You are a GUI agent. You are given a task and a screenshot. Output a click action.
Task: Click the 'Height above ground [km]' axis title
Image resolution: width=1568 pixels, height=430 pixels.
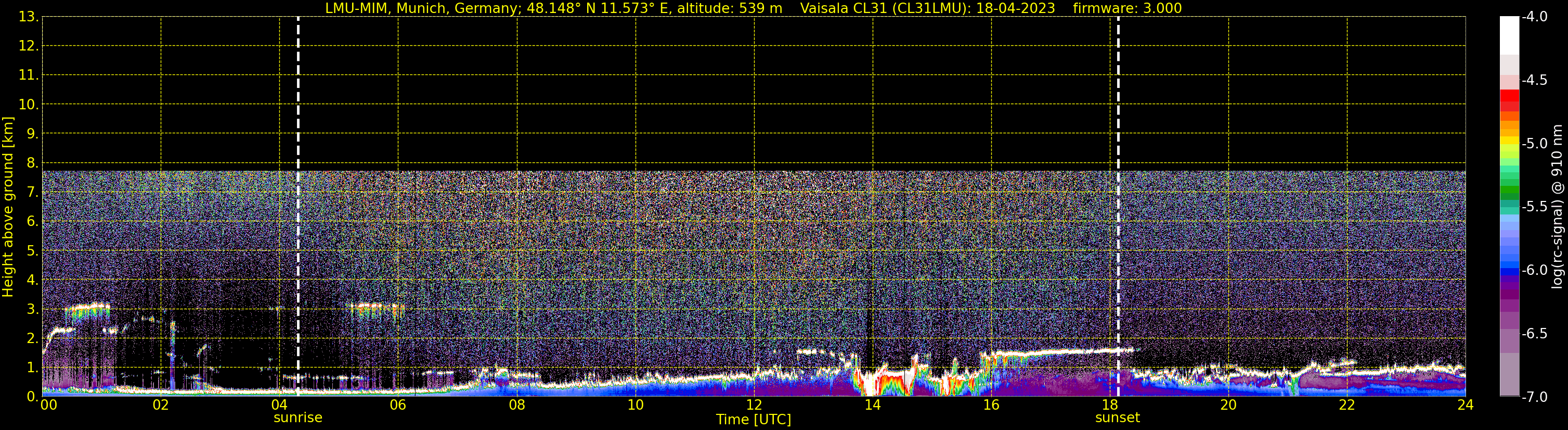click(7, 207)
